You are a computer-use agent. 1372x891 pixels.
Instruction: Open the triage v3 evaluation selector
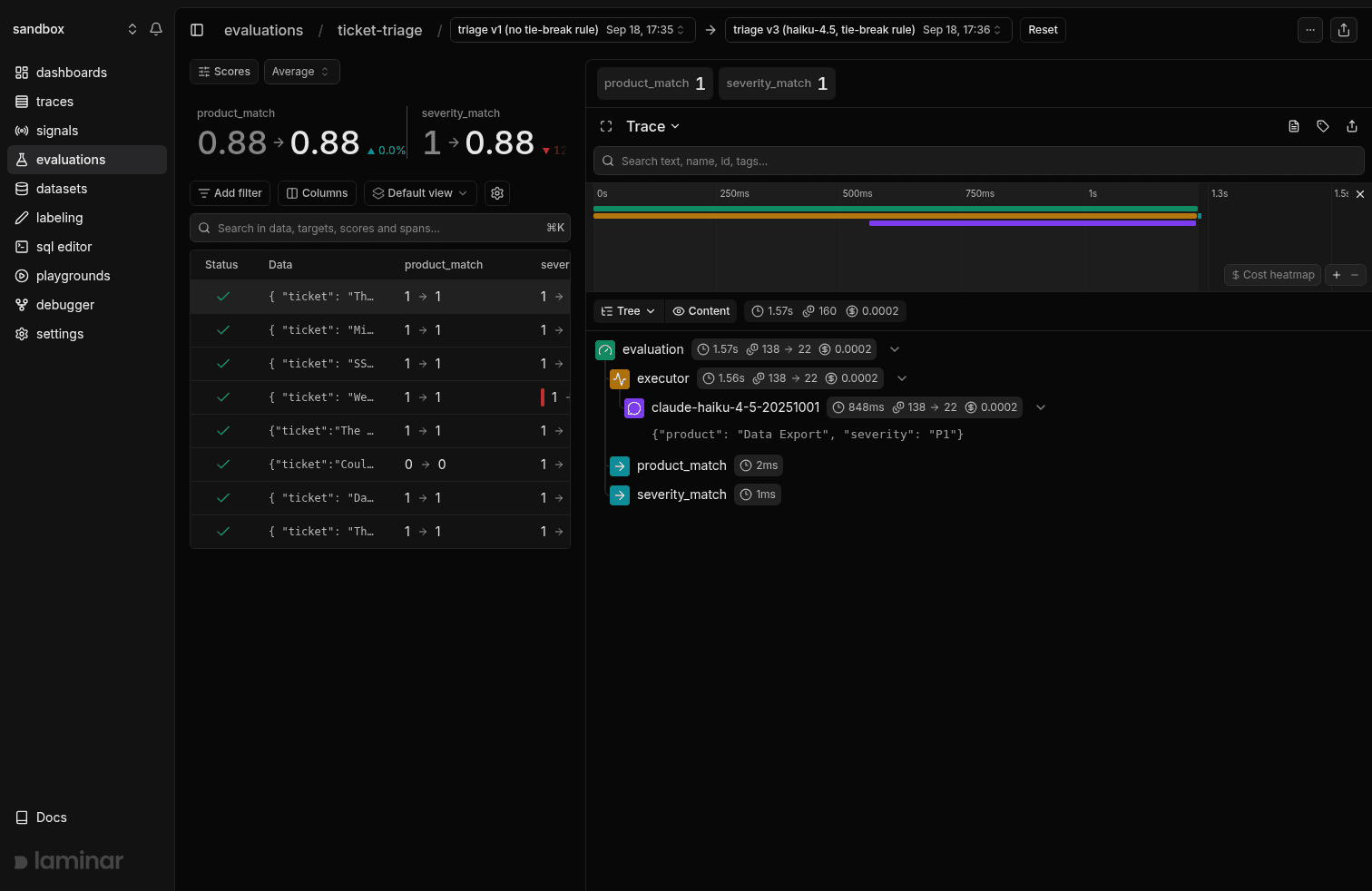868,30
